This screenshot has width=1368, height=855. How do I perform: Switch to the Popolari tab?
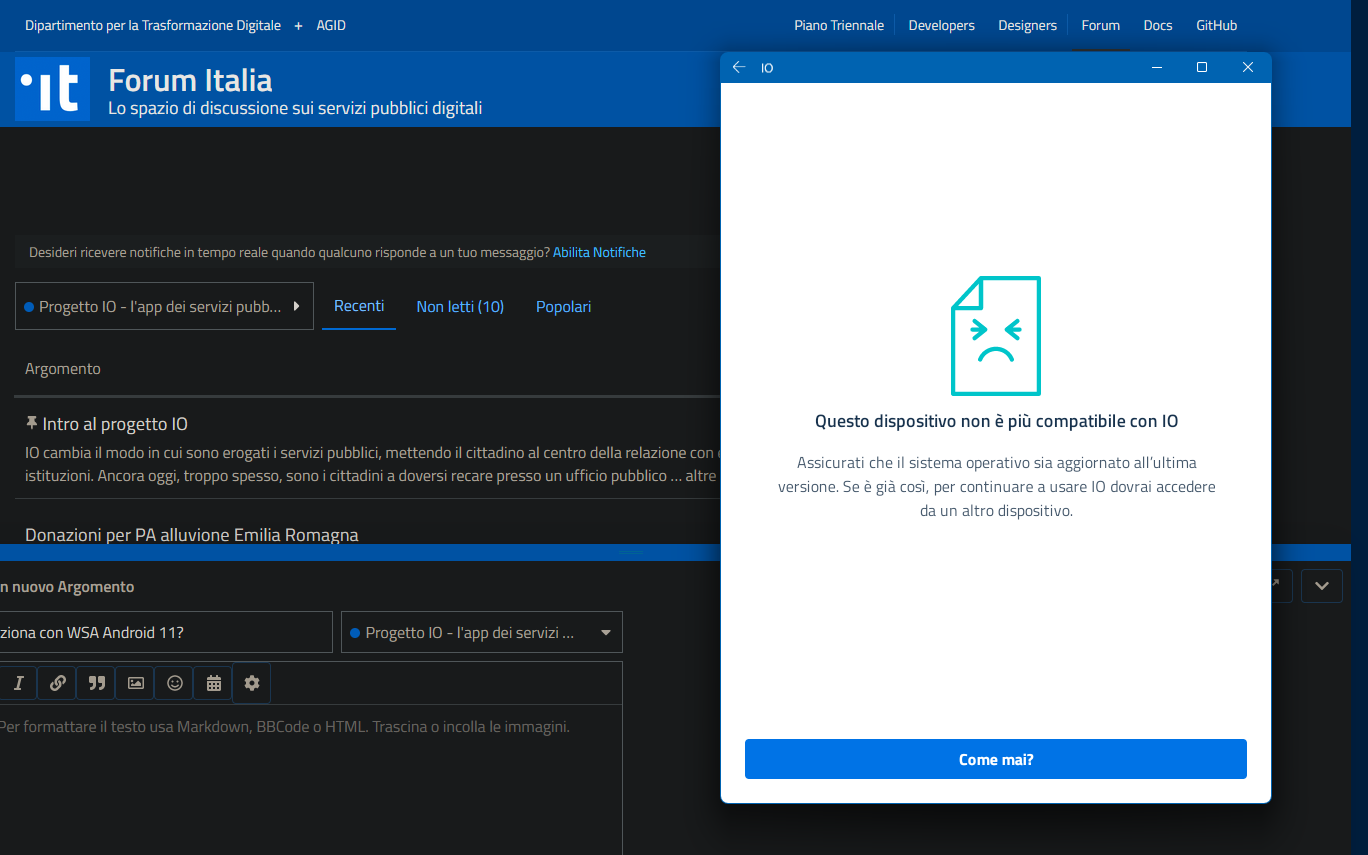point(564,307)
